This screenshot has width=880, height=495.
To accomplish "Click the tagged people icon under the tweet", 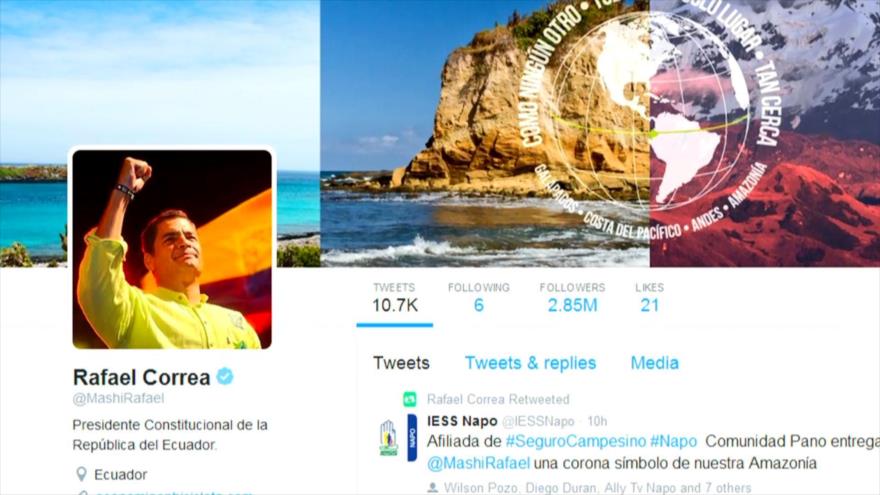I will click(x=432, y=488).
